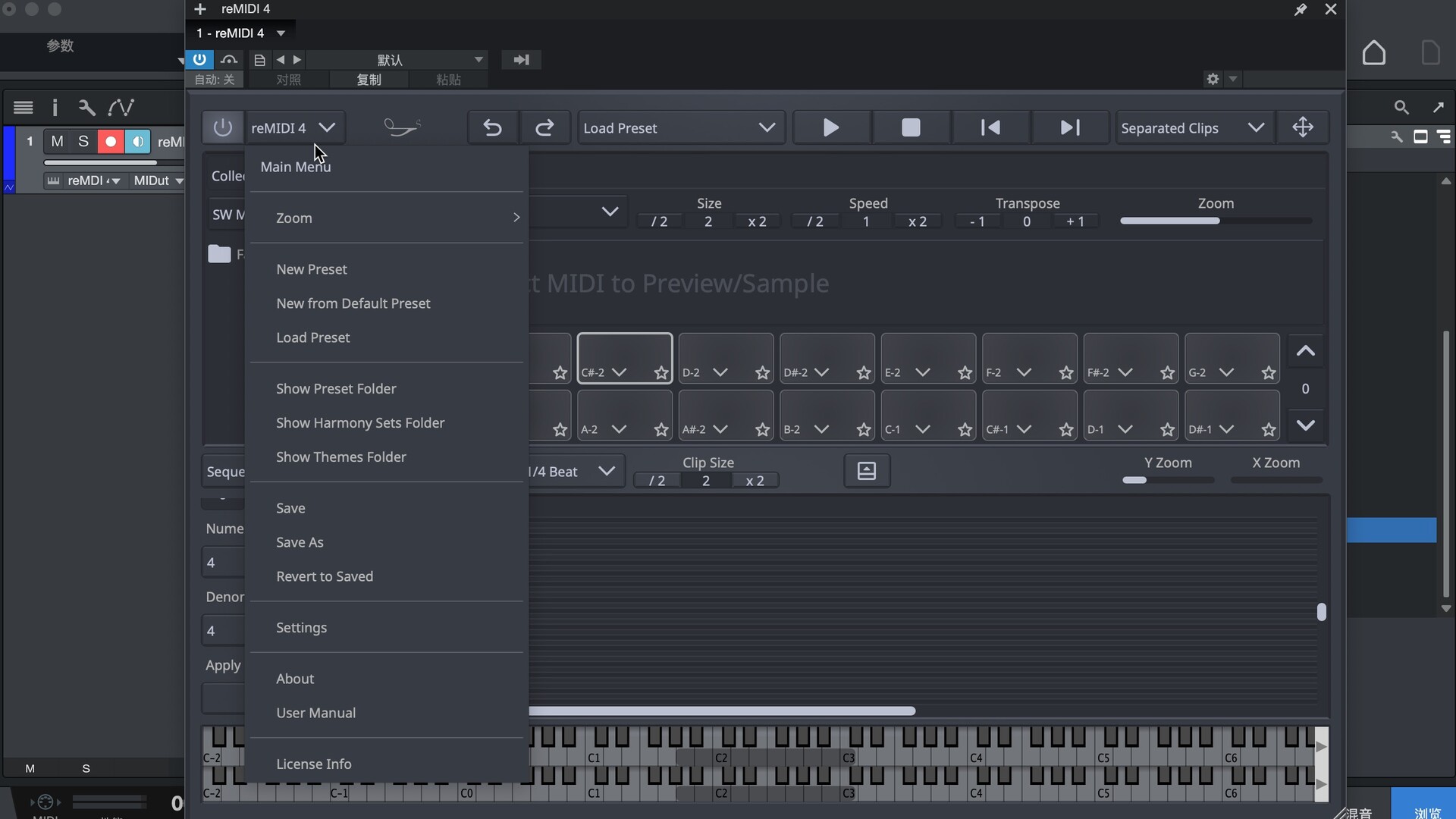The height and width of the screenshot is (819, 1456).
Task: Open the home icon at top right
Action: click(1374, 53)
